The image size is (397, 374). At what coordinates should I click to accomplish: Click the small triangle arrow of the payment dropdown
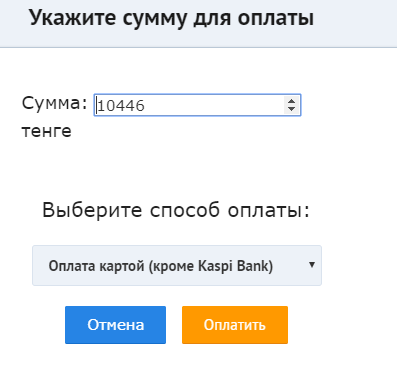[x=312, y=265]
